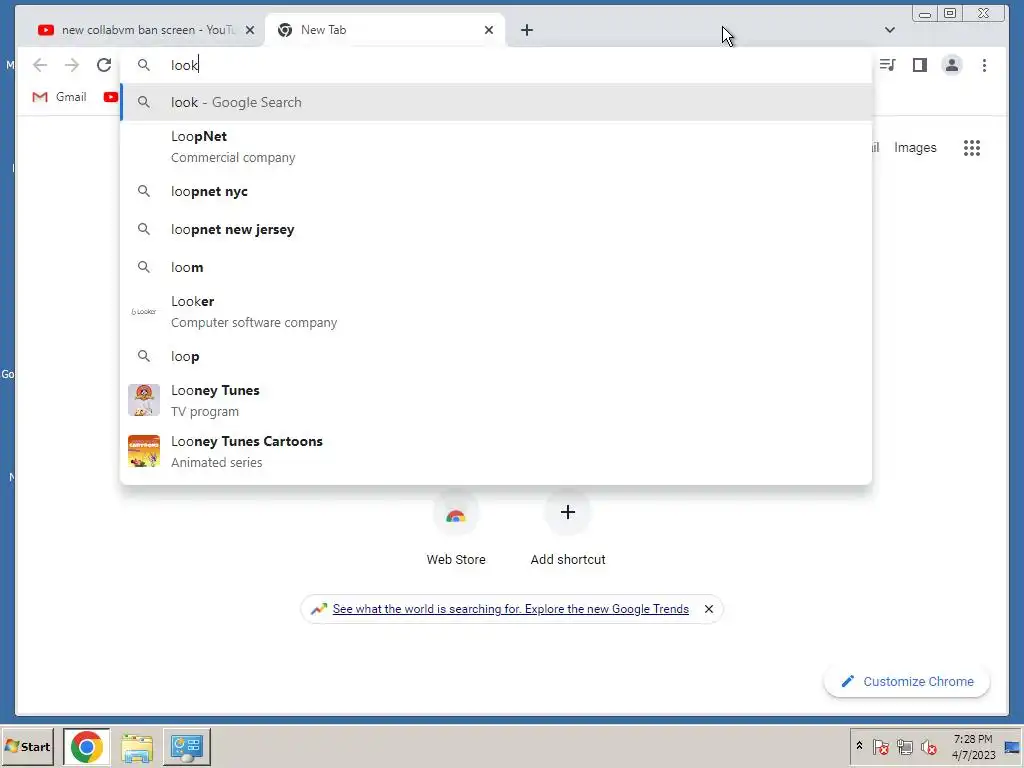Click the Gmail bookmark
1024x768 pixels.
coord(59,97)
